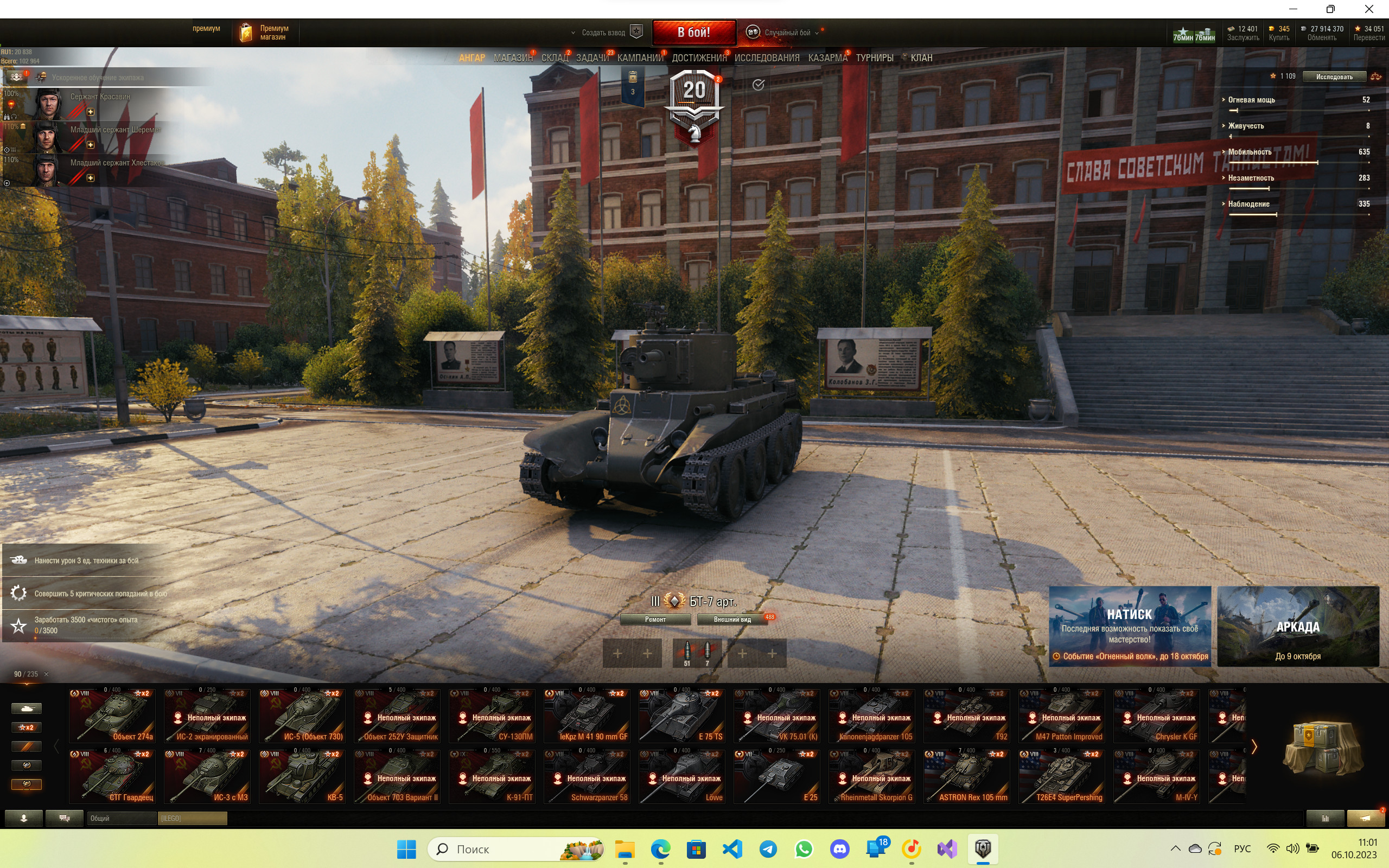Screen dimensions: 1389x868
Task: Open the ЗАДАЧИ tab
Action: 592,58
